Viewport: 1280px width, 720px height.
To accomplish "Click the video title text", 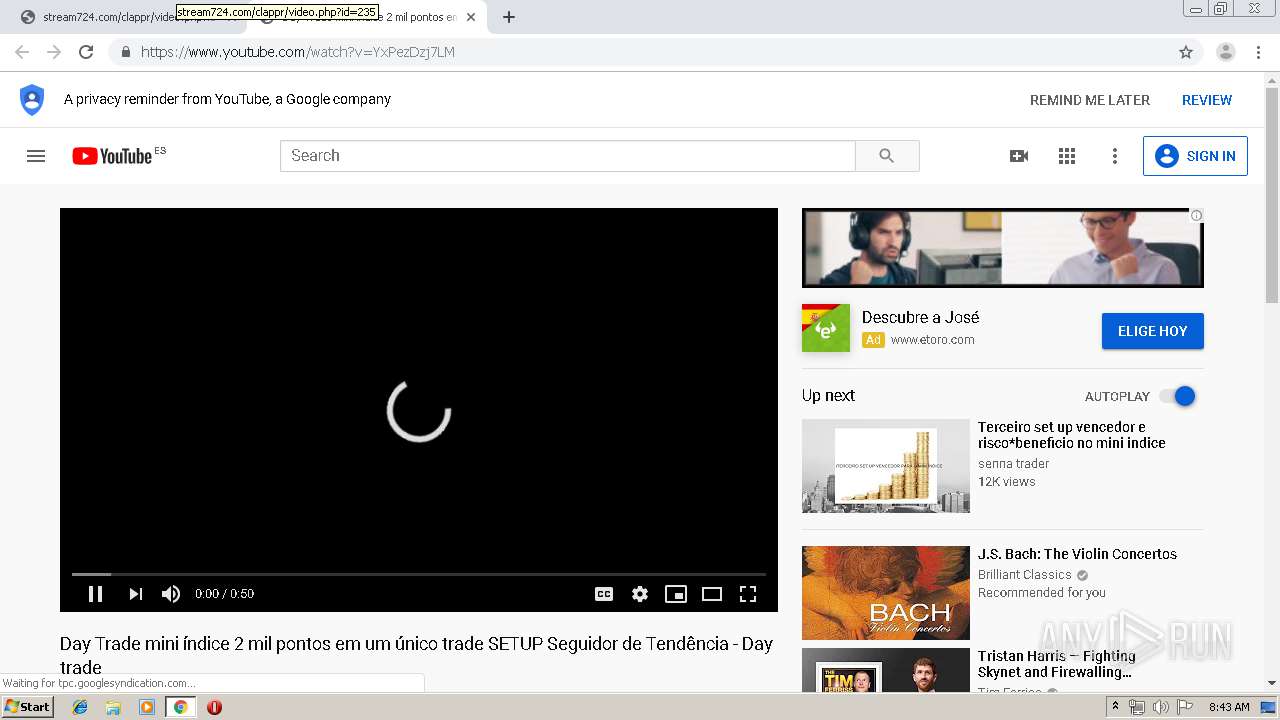I will coord(416,655).
